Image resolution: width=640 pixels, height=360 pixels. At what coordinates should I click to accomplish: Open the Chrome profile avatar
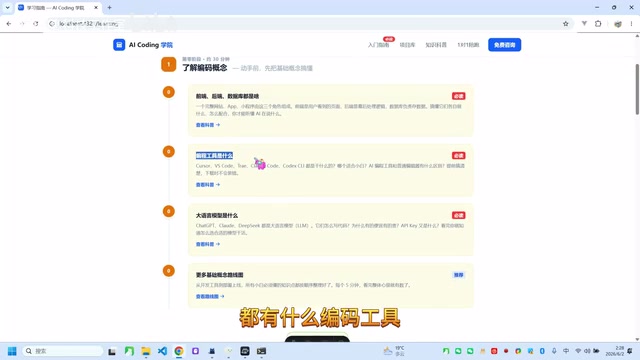618,24
